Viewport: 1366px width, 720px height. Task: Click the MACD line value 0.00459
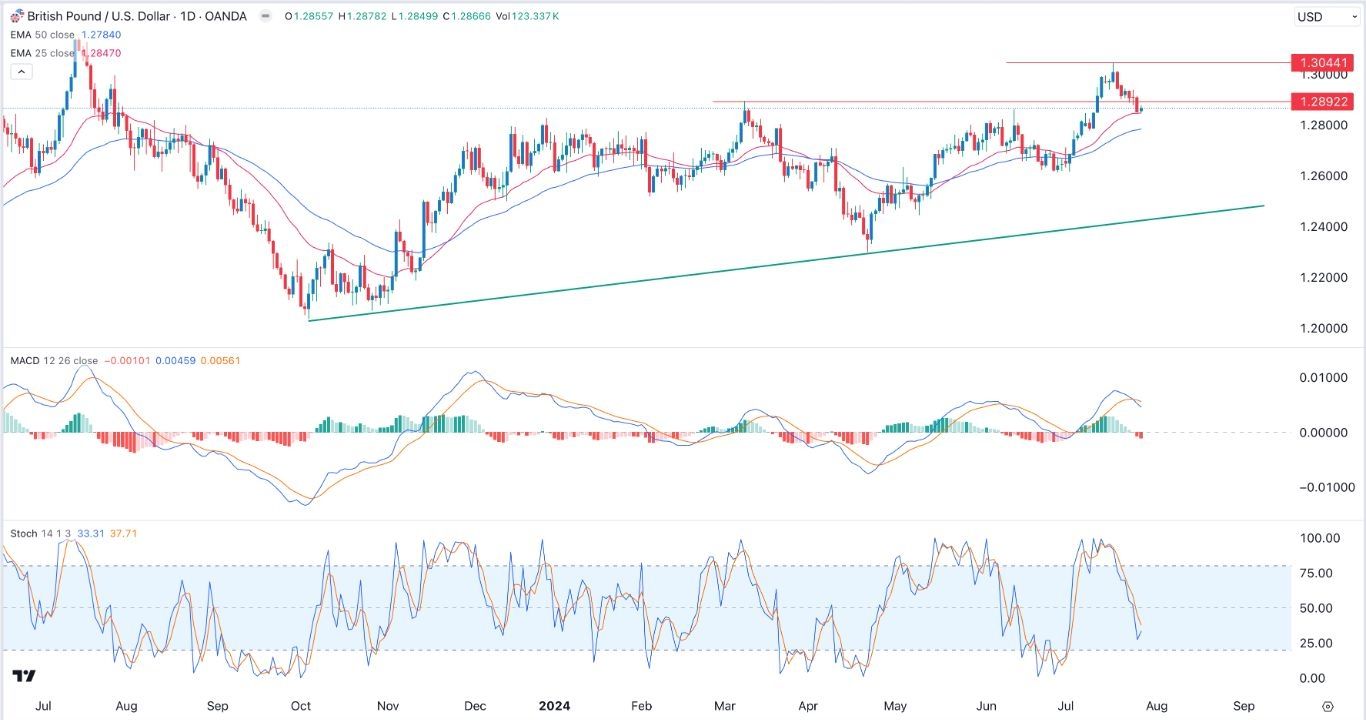(175, 360)
